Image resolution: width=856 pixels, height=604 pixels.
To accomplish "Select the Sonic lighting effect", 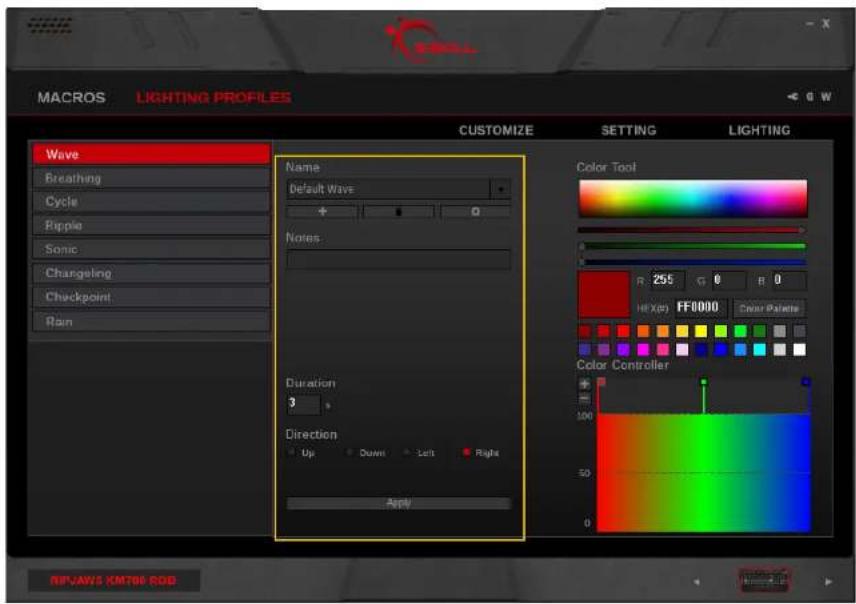I will click(151, 249).
